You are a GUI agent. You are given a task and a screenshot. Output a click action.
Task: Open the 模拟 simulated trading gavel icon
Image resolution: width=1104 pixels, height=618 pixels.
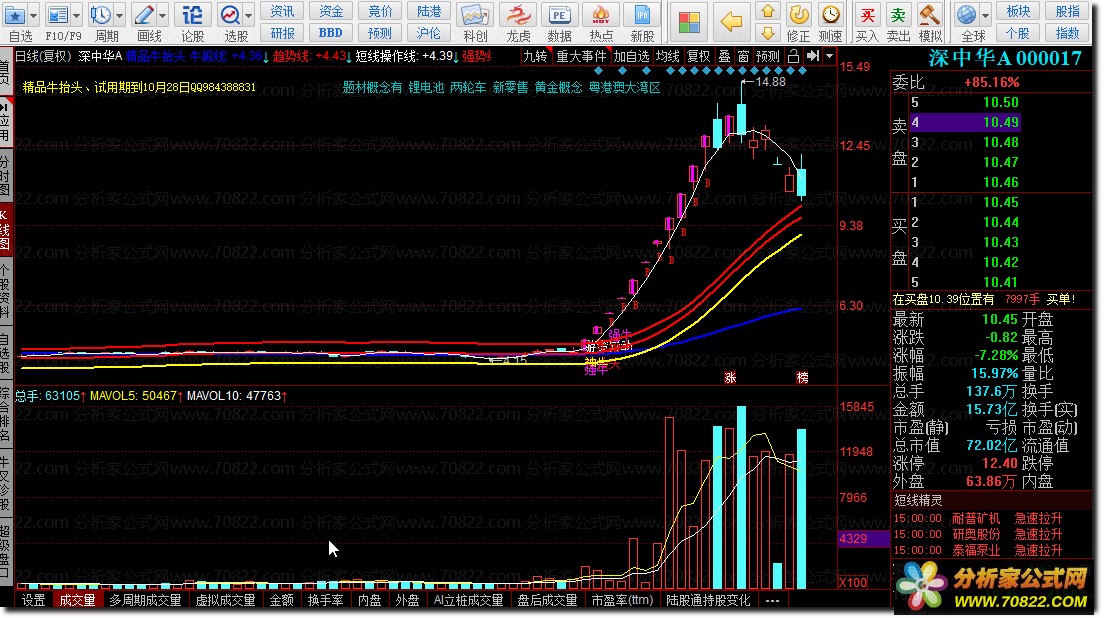(930, 14)
